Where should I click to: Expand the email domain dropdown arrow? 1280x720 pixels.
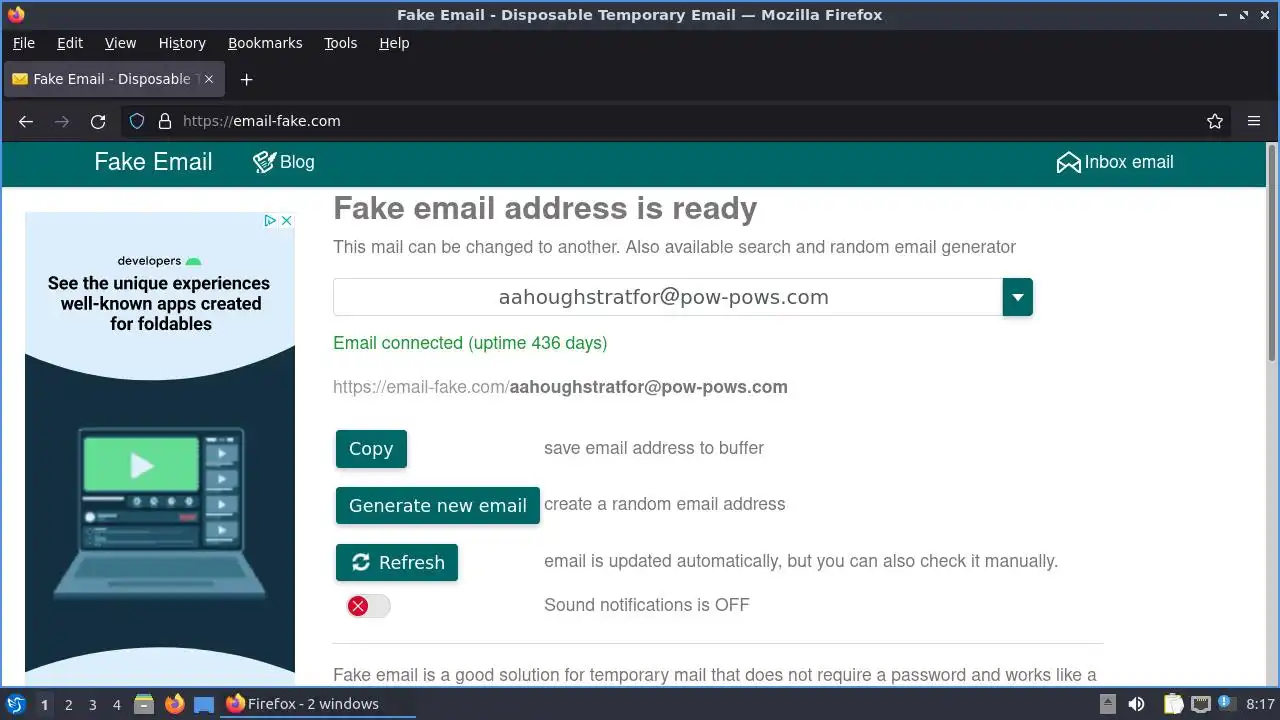point(1017,297)
